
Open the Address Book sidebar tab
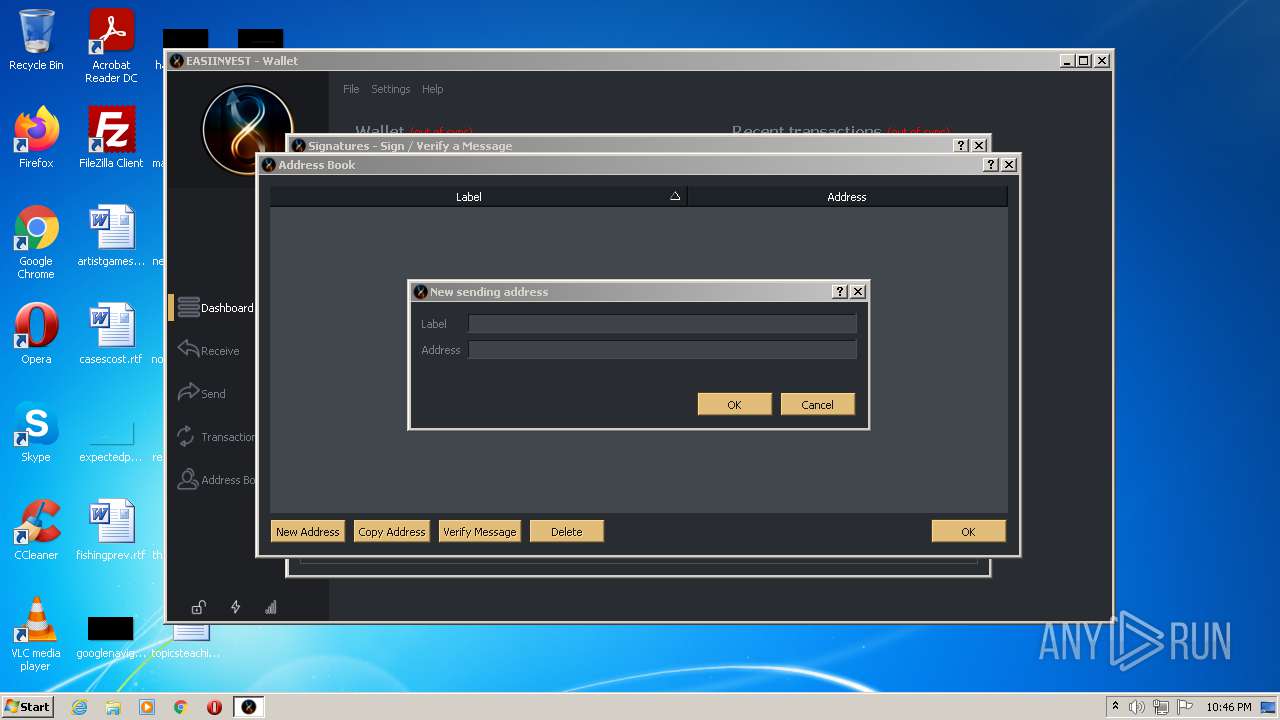coord(214,480)
